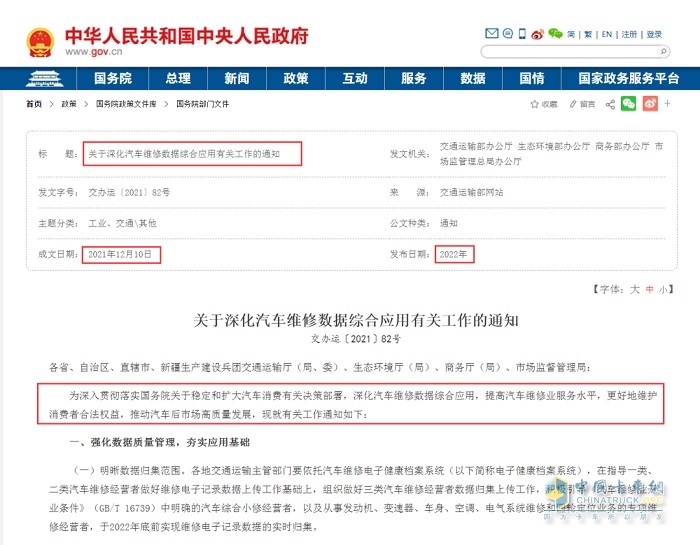Click the www.gov.cn URL text
The image size is (700, 545).
pyautogui.click(x=94, y=52)
